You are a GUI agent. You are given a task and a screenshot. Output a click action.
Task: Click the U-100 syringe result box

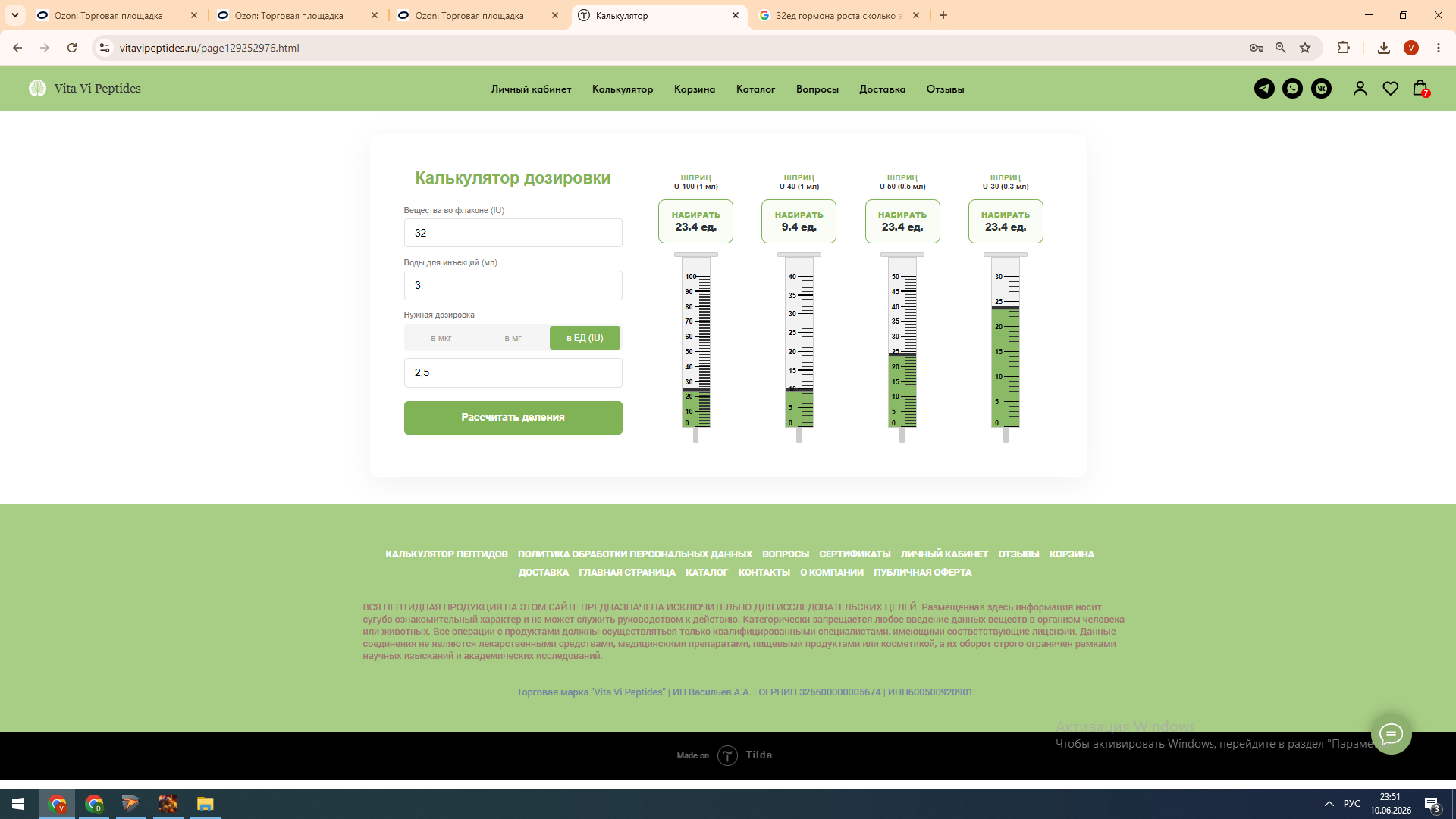pos(695,221)
